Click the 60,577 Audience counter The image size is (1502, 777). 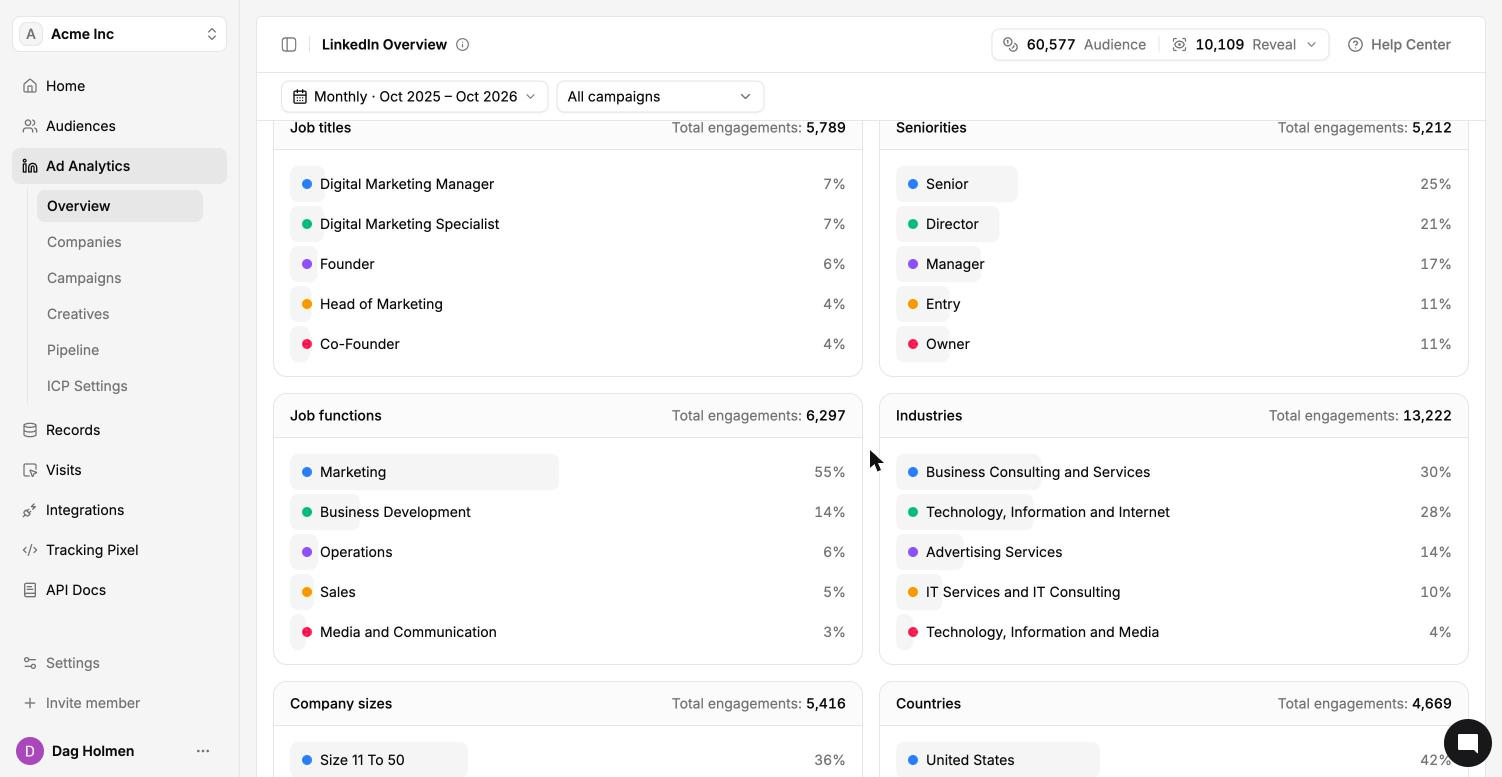[x=1075, y=44]
